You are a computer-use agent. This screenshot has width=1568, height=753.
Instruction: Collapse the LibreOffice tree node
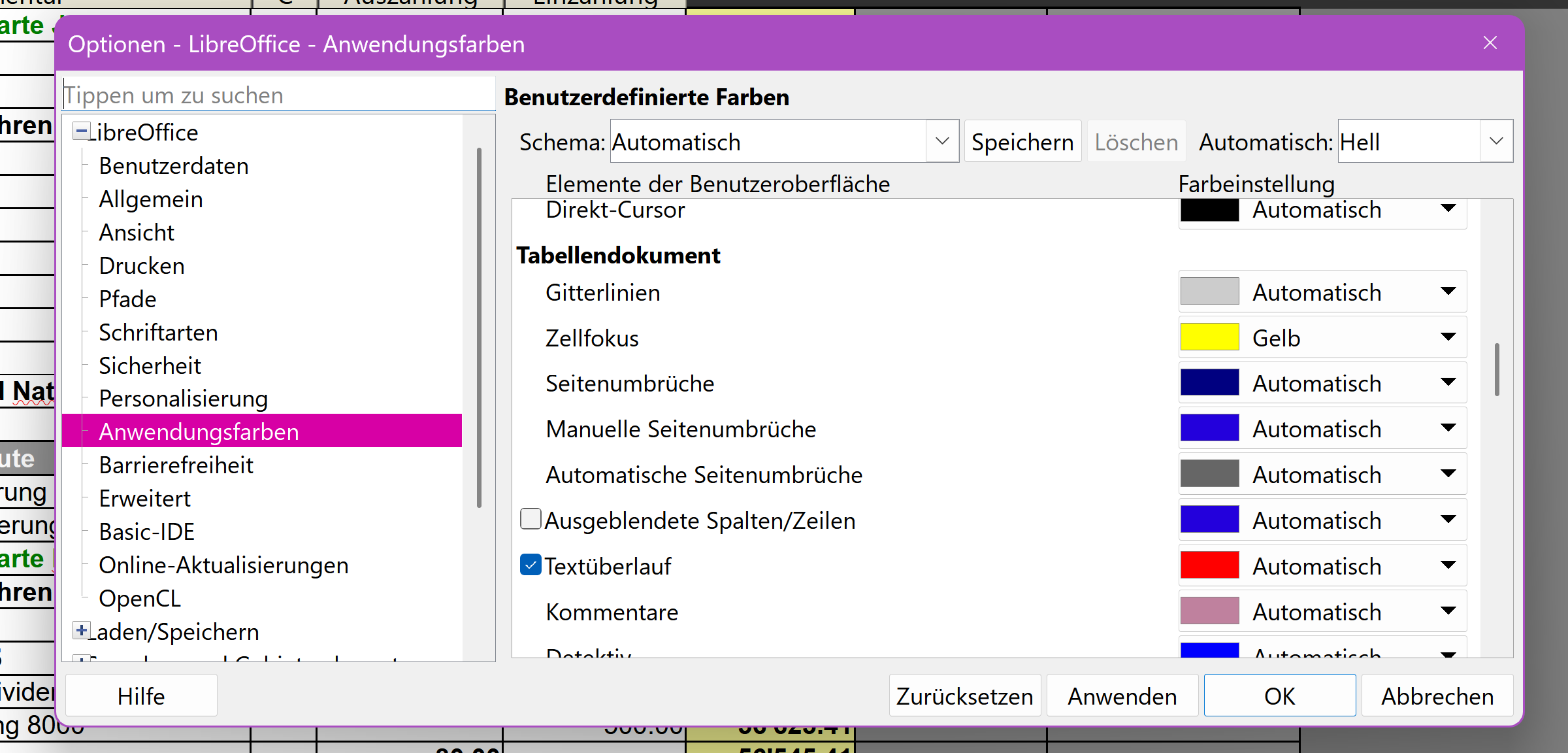tap(81, 131)
